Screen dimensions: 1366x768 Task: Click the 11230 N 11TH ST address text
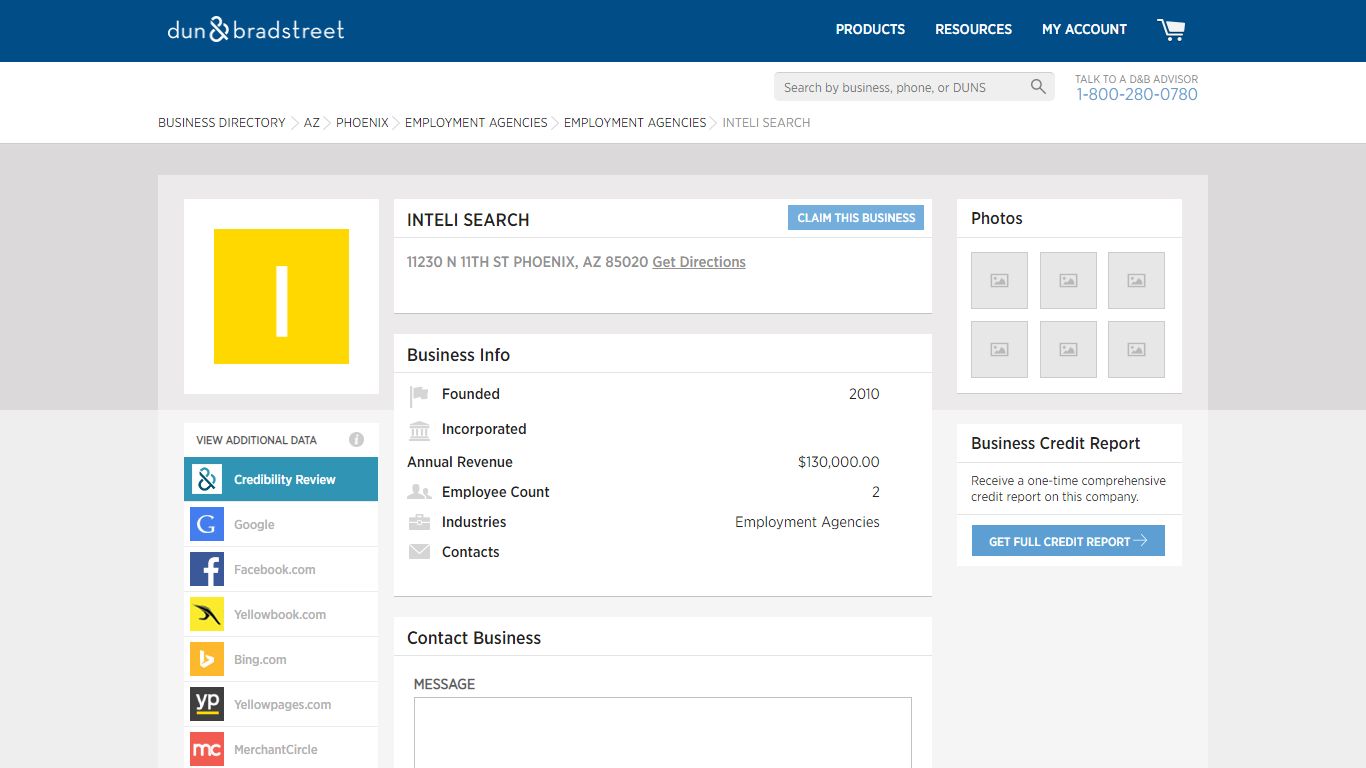click(x=527, y=262)
